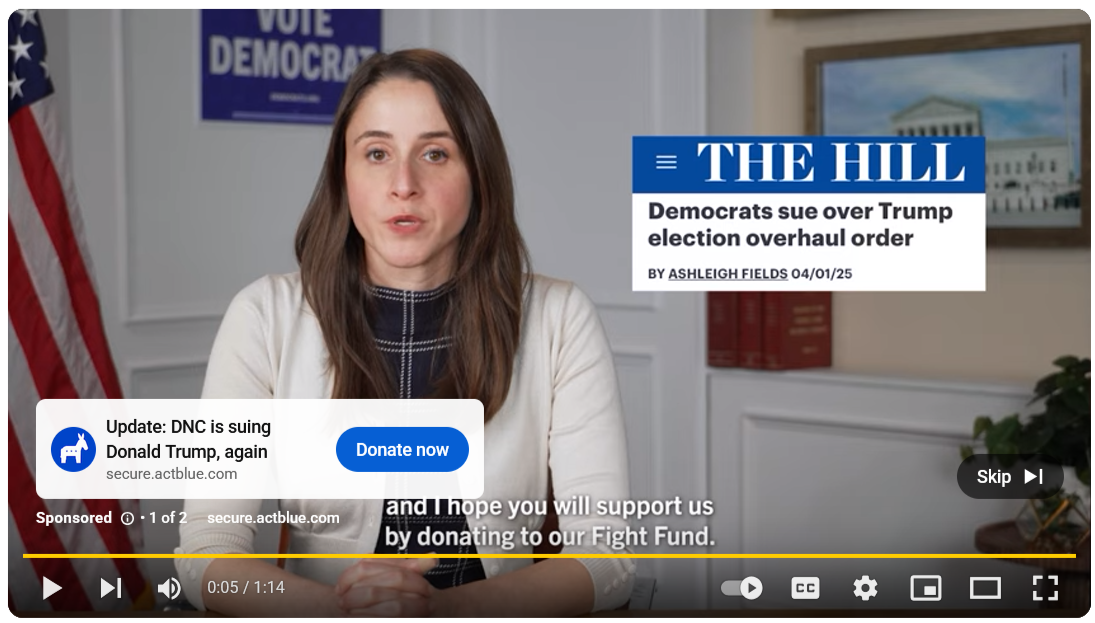Enter full screen mode
This screenshot has height=623, width=1095.
pos(1045,588)
